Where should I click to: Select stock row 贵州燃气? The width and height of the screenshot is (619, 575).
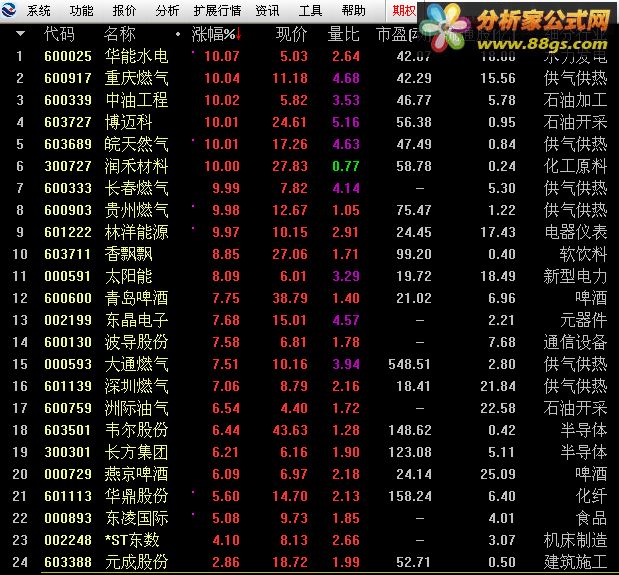pyautogui.click(x=310, y=210)
